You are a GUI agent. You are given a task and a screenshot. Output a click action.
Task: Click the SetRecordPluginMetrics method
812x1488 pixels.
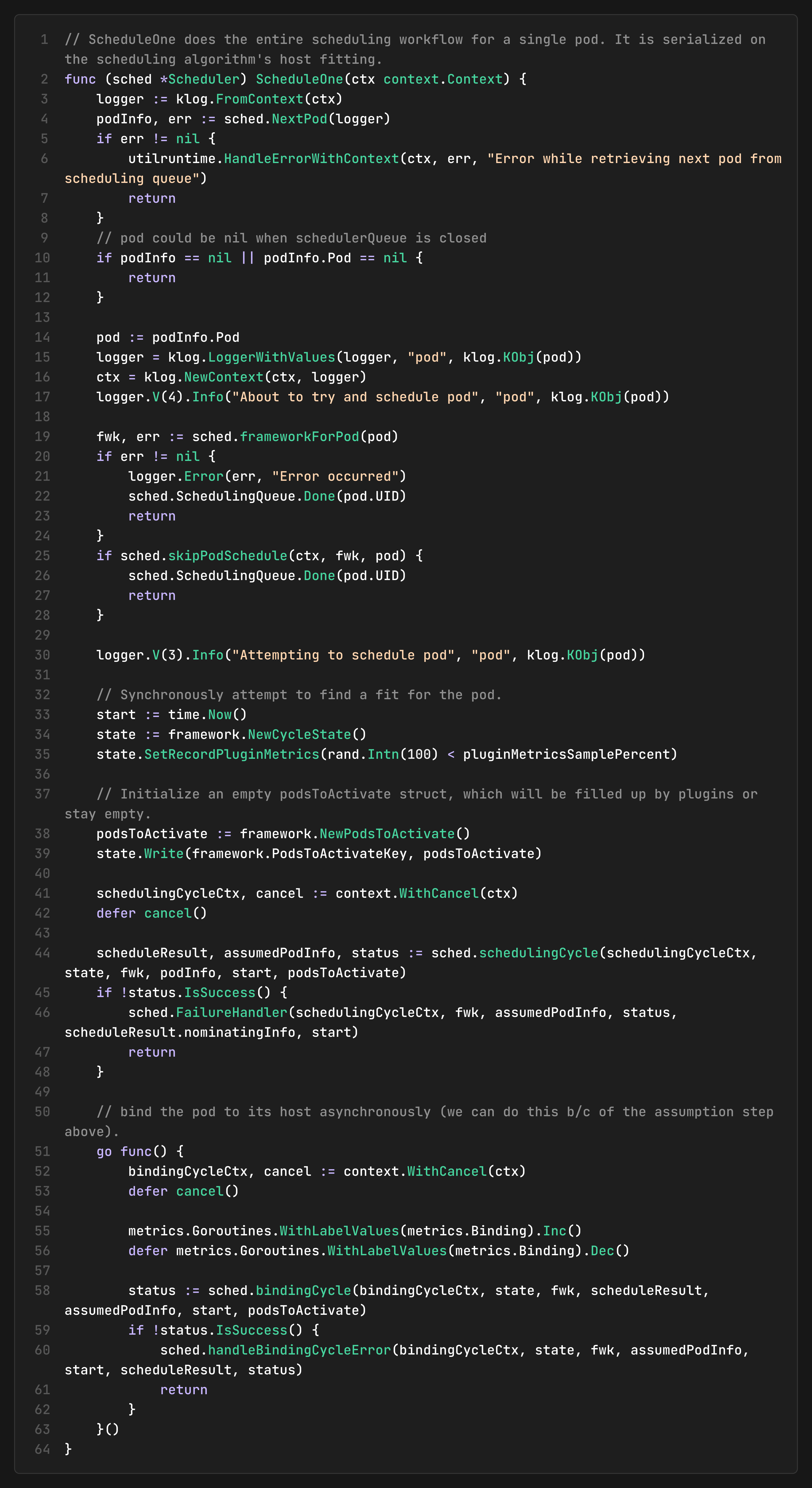(x=232, y=754)
